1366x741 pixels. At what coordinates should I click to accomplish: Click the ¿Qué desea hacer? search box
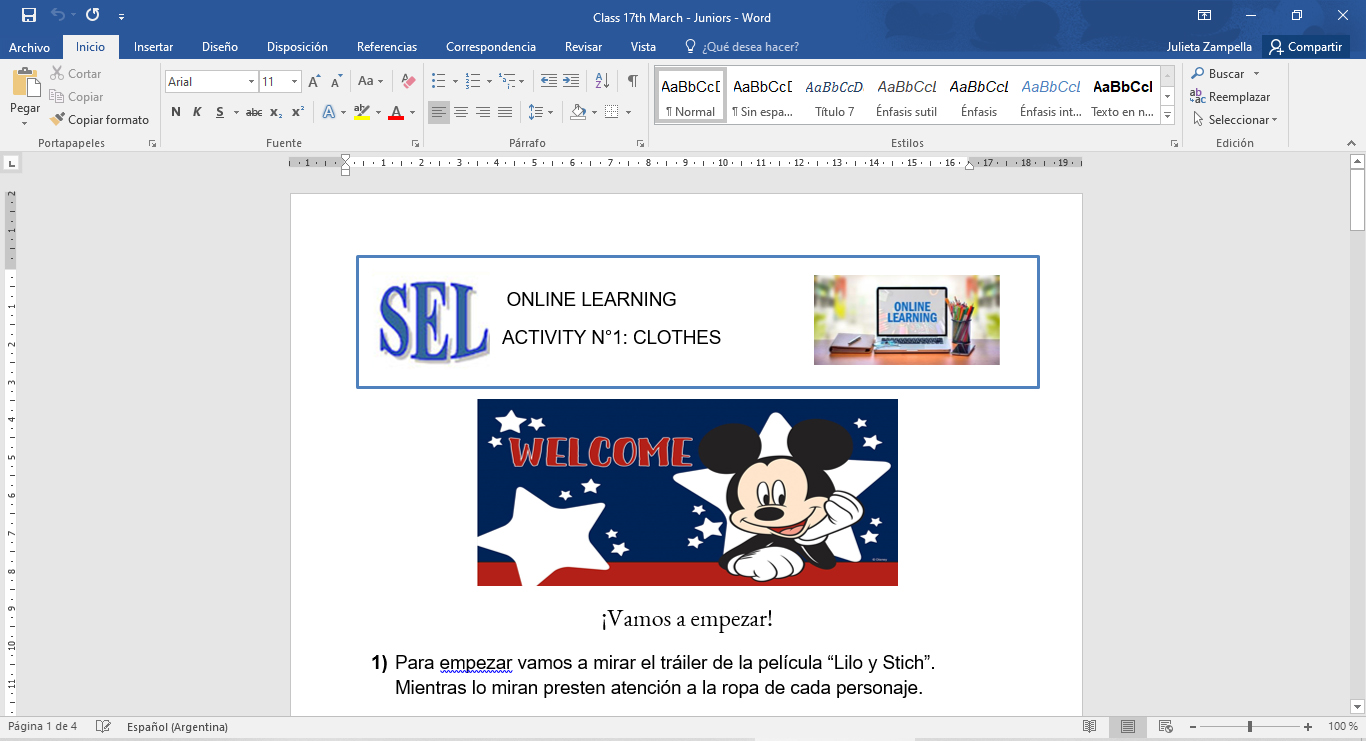(741, 47)
